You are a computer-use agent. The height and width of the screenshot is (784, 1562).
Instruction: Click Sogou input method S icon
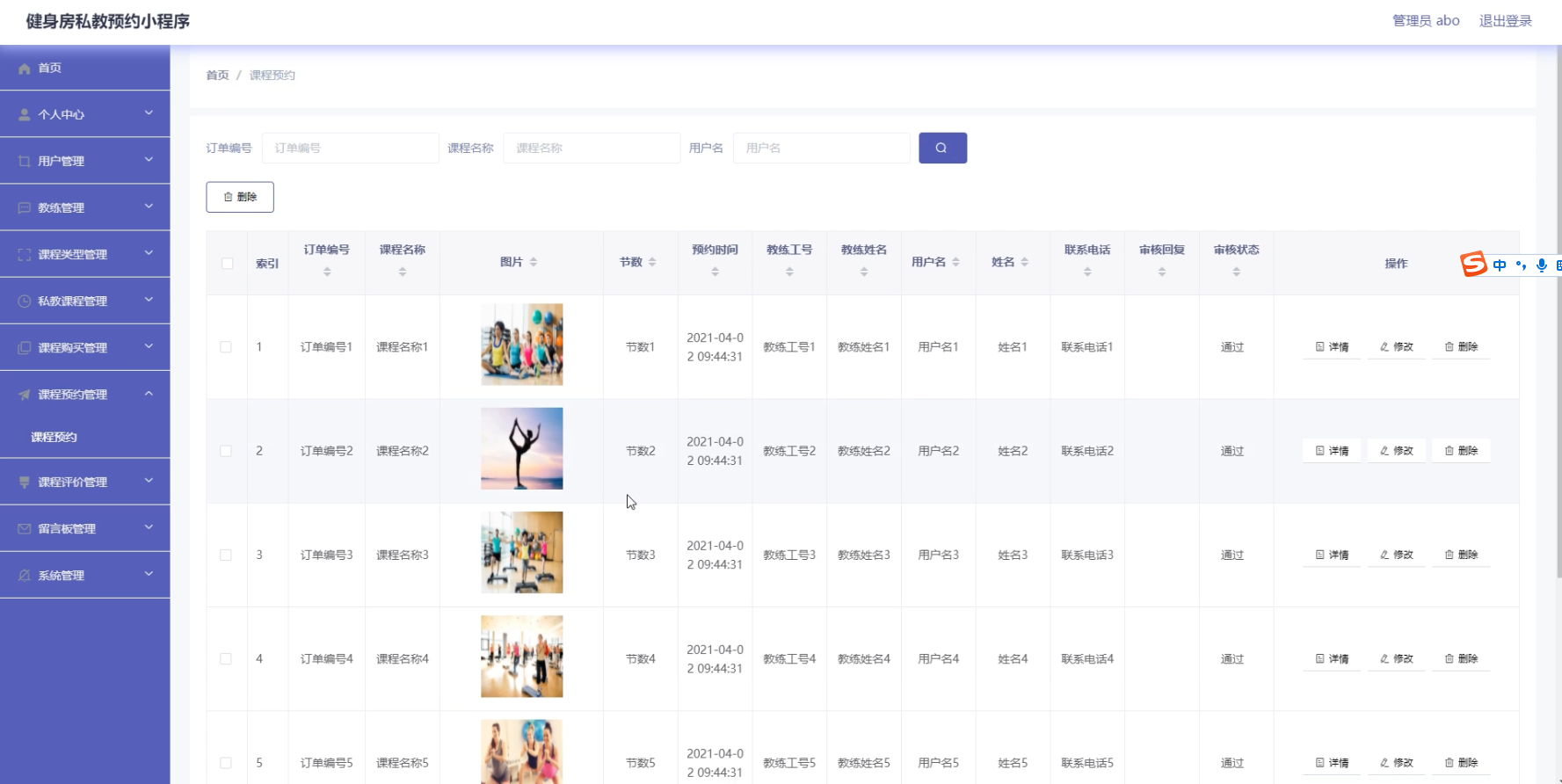pyautogui.click(x=1473, y=264)
